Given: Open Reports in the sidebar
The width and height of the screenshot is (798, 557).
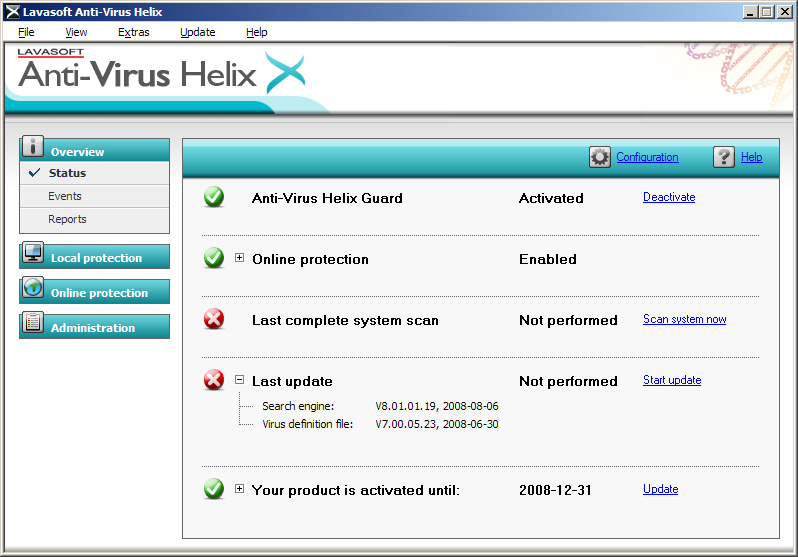Looking at the screenshot, I should pos(95,219).
